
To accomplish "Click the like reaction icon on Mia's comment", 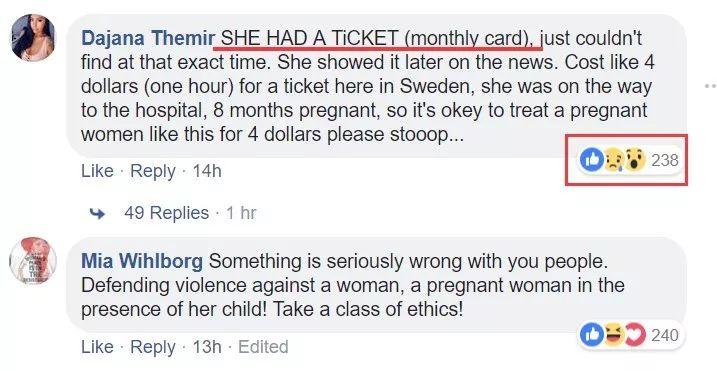I will click(x=591, y=335).
